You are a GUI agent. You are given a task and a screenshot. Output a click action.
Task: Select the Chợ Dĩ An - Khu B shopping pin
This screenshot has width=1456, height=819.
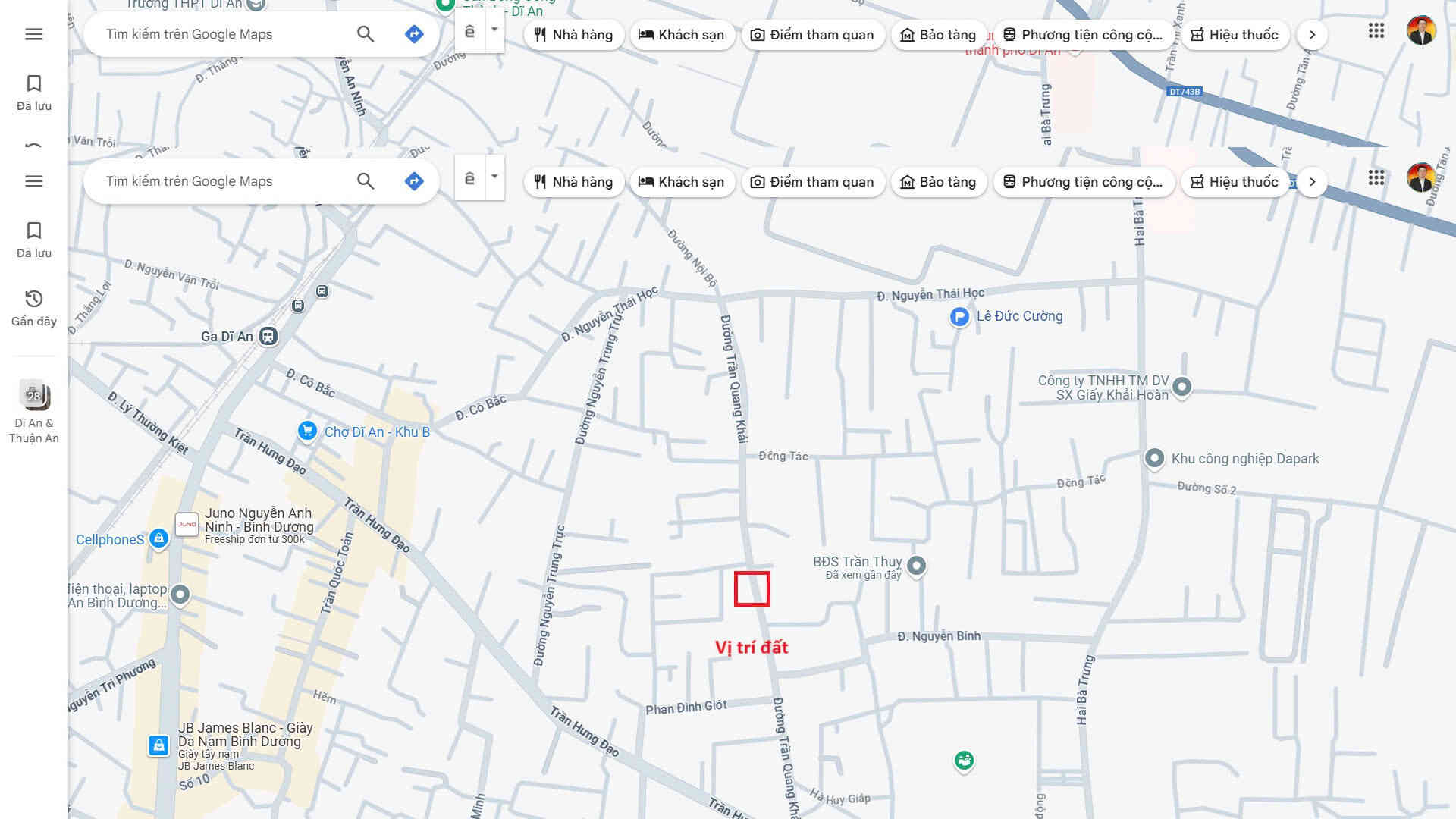pos(307,431)
